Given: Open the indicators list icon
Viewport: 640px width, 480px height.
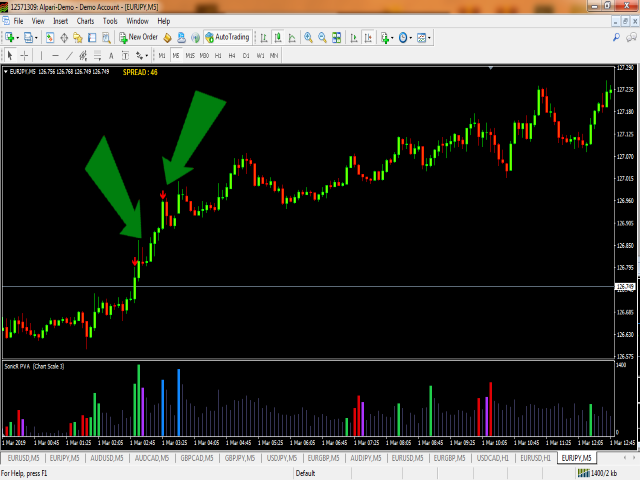Looking at the screenshot, I should (x=384, y=38).
